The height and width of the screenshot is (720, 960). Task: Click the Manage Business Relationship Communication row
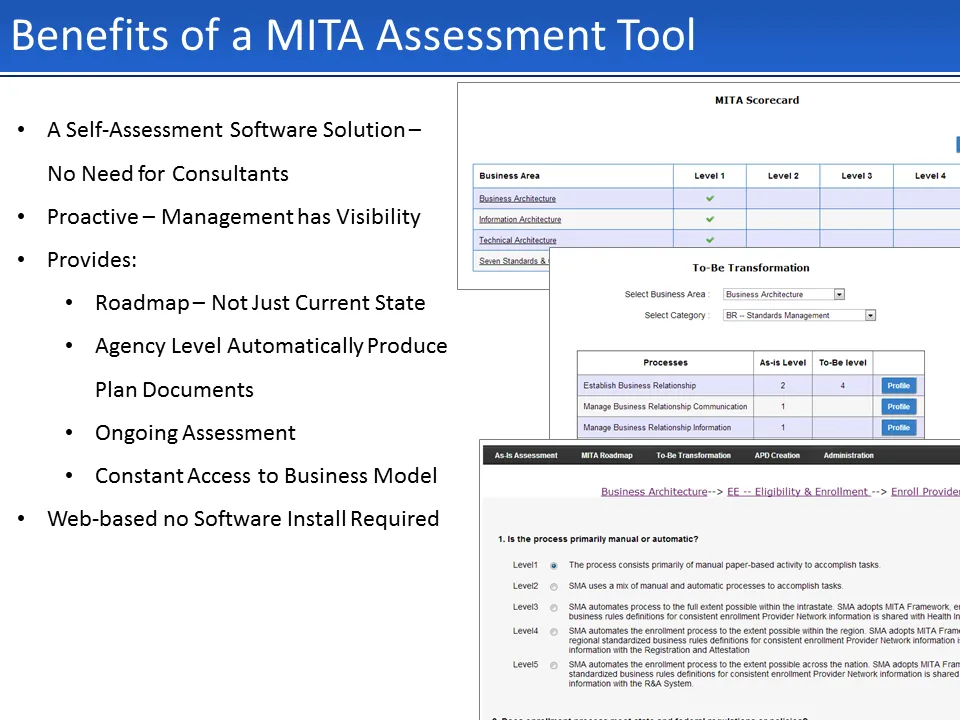coord(751,407)
